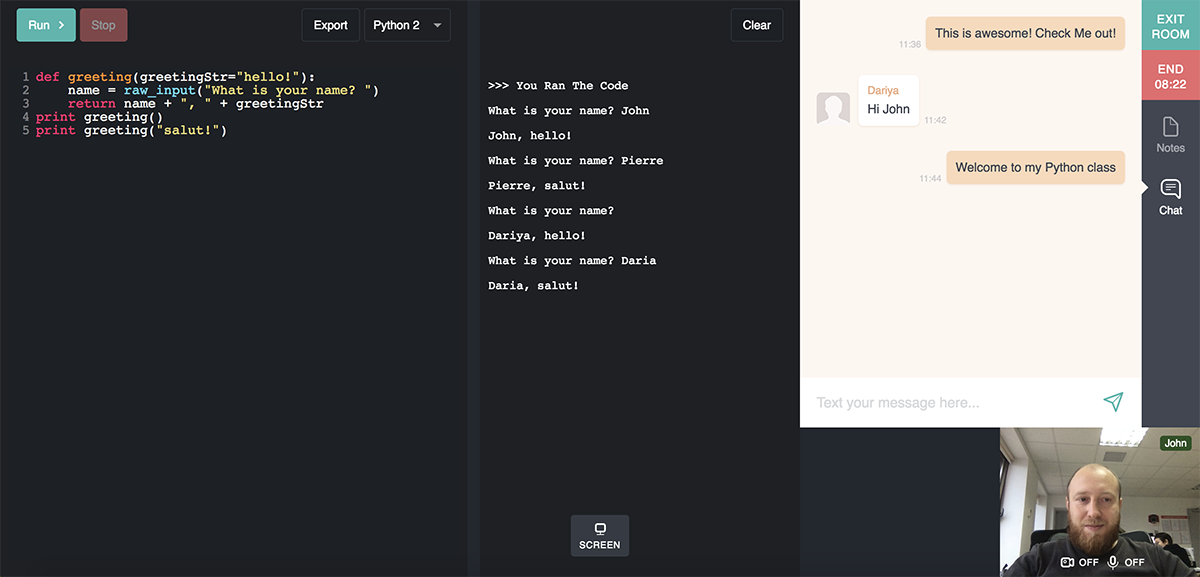Image resolution: width=1200 pixels, height=577 pixels.
Task: Click the 11:44 message timestamp
Action: click(930, 179)
